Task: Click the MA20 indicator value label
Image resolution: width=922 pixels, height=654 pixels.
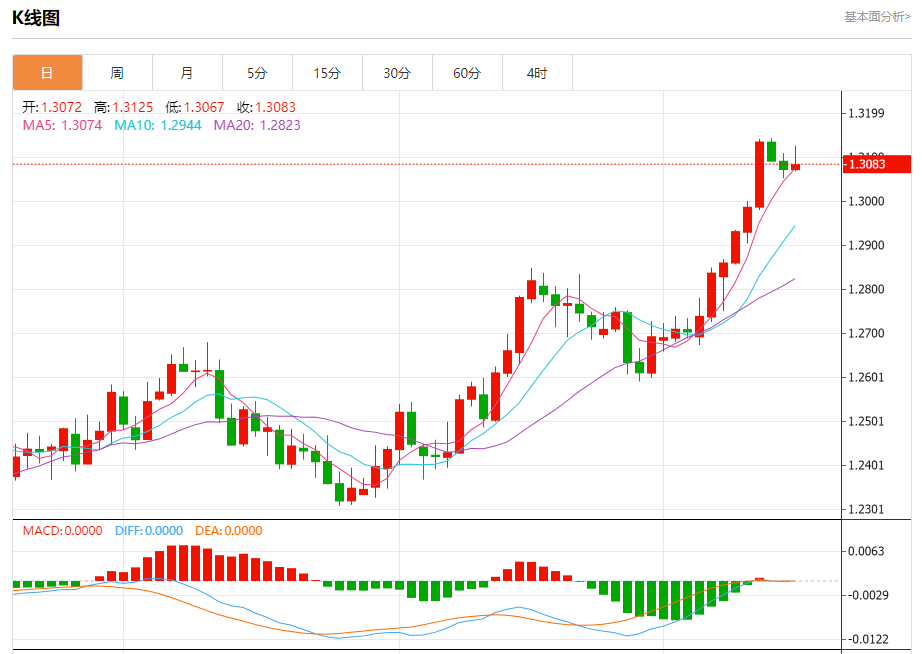Action: (257, 125)
